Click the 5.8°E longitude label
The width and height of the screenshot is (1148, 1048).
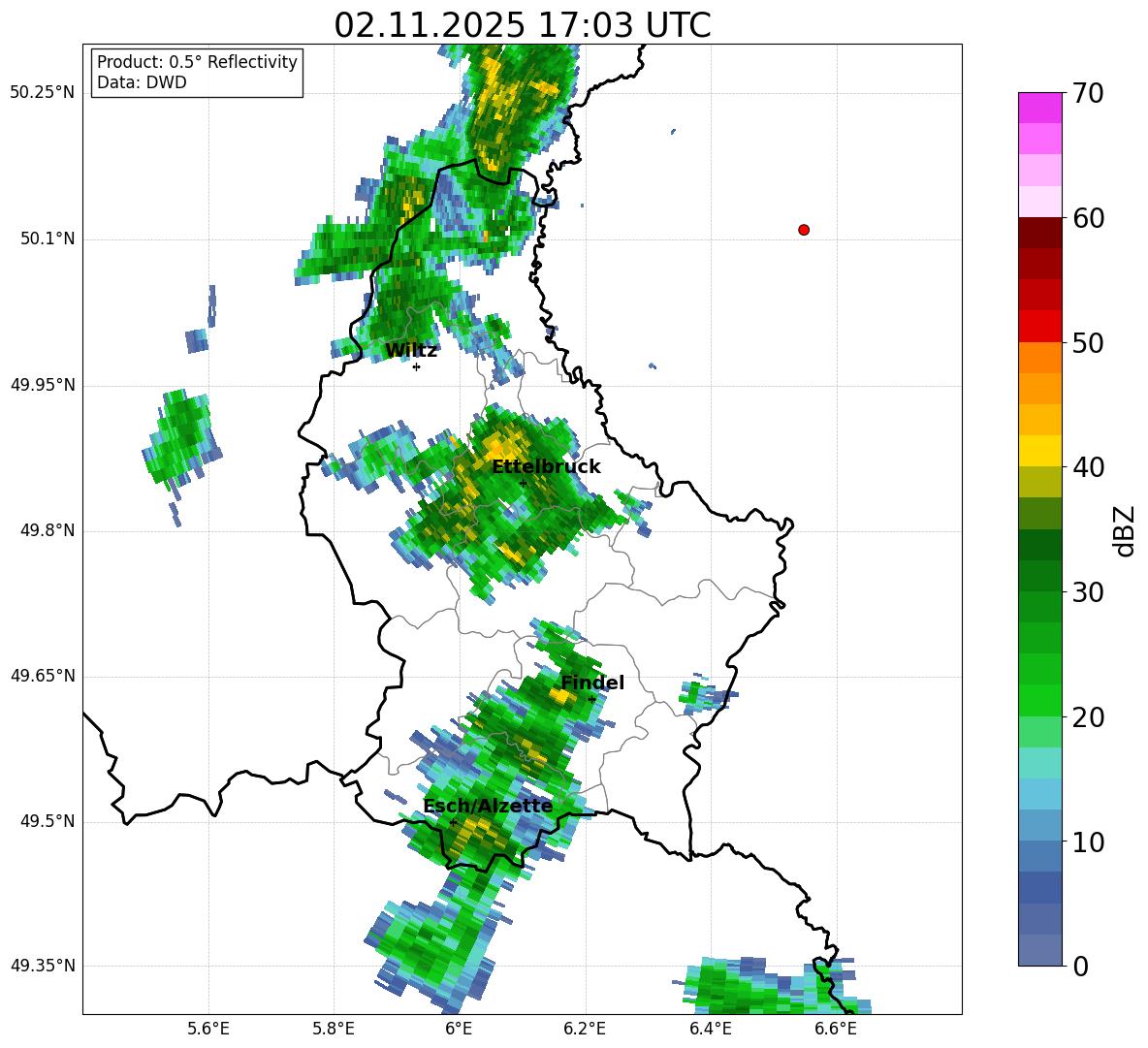click(334, 1030)
